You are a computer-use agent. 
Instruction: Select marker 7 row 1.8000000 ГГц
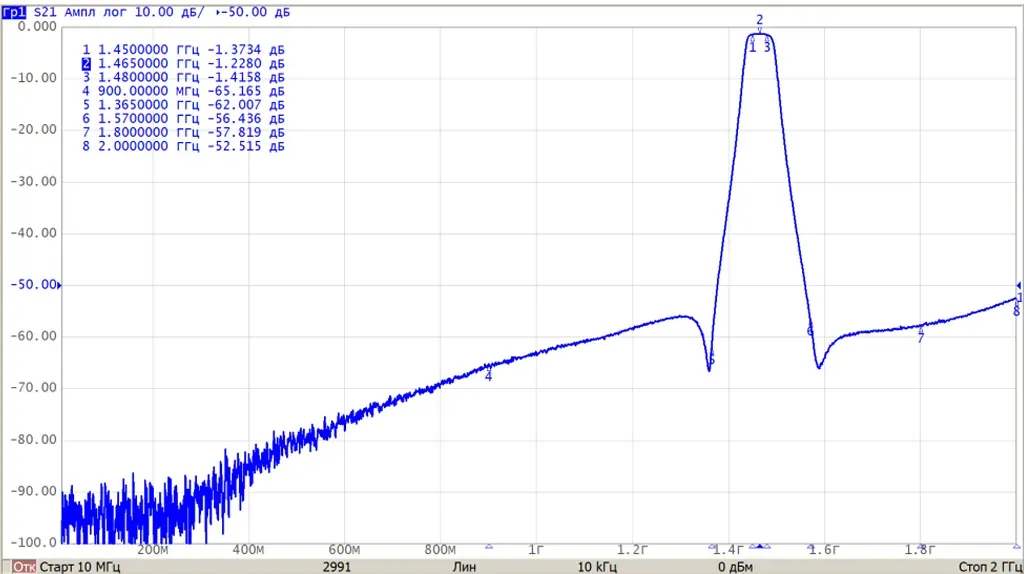[x=183, y=132]
